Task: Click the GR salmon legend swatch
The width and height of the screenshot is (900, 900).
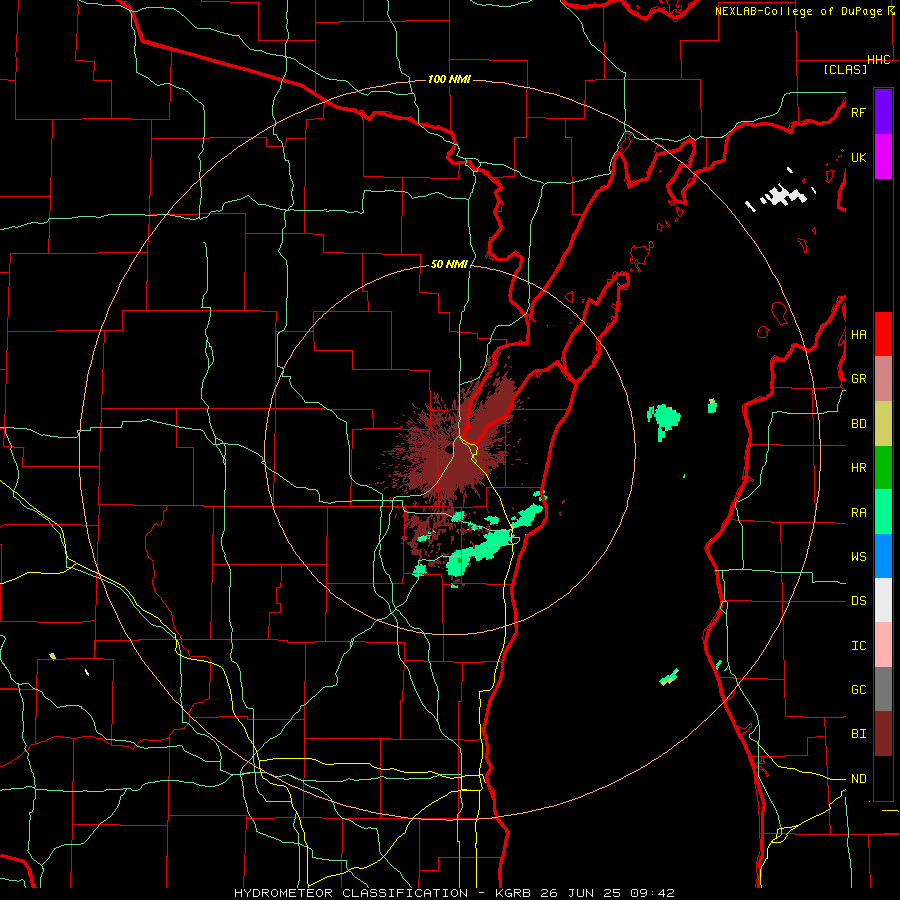Action: coord(883,379)
